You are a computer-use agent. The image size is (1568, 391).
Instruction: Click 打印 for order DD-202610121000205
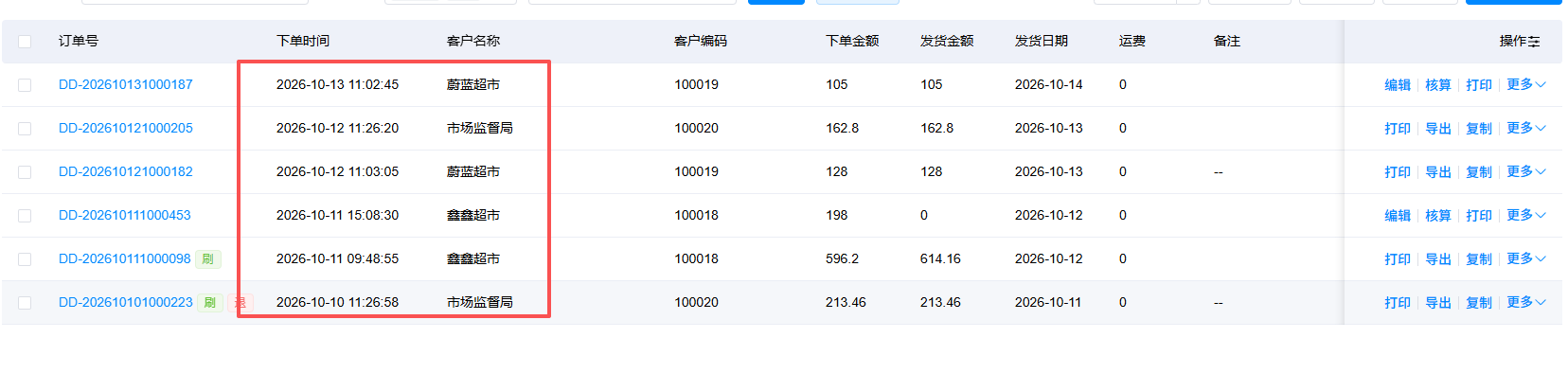click(1398, 129)
